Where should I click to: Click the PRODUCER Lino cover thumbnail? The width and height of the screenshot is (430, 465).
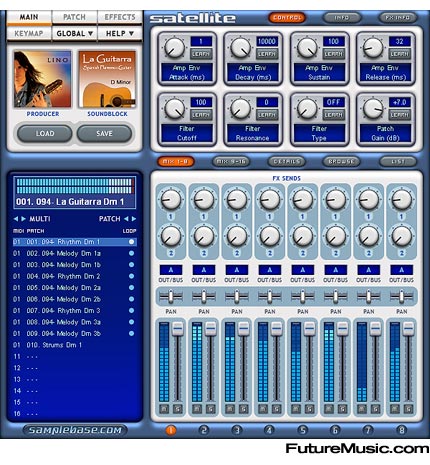(43, 79)
